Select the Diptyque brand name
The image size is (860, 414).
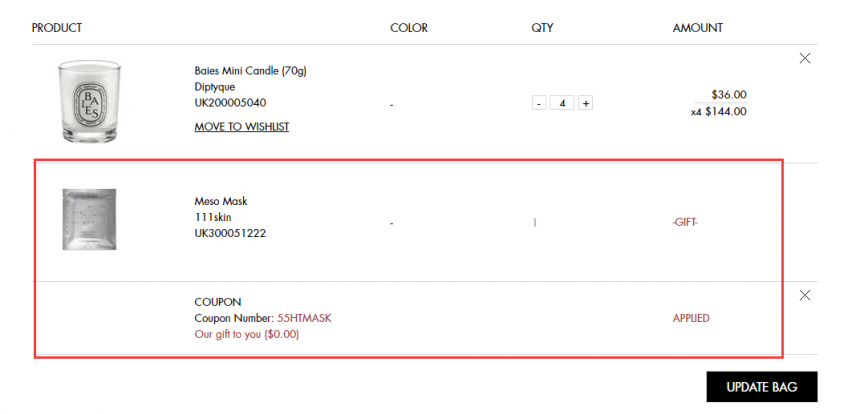point(214,87)
